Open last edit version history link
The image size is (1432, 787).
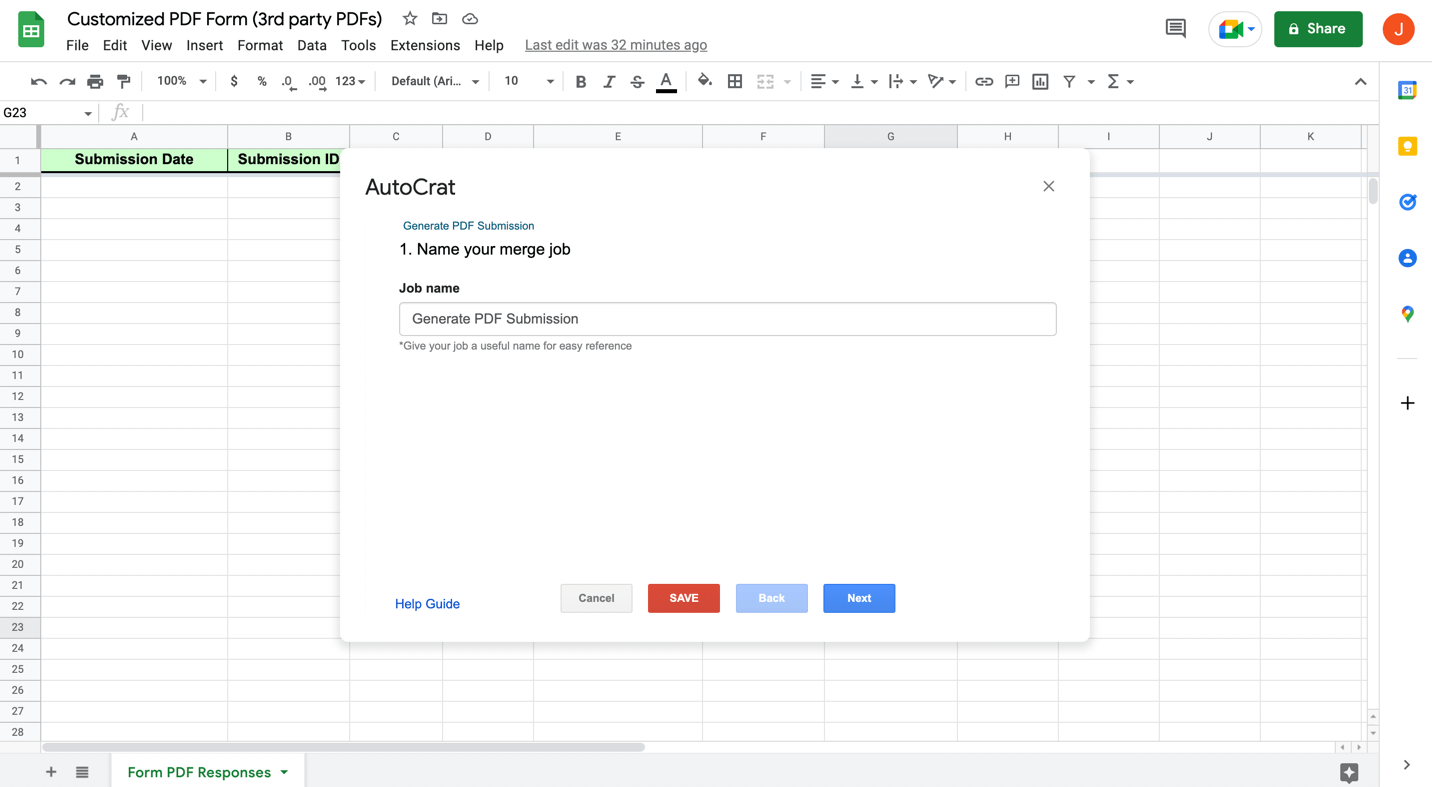click(x=616, y=45)
